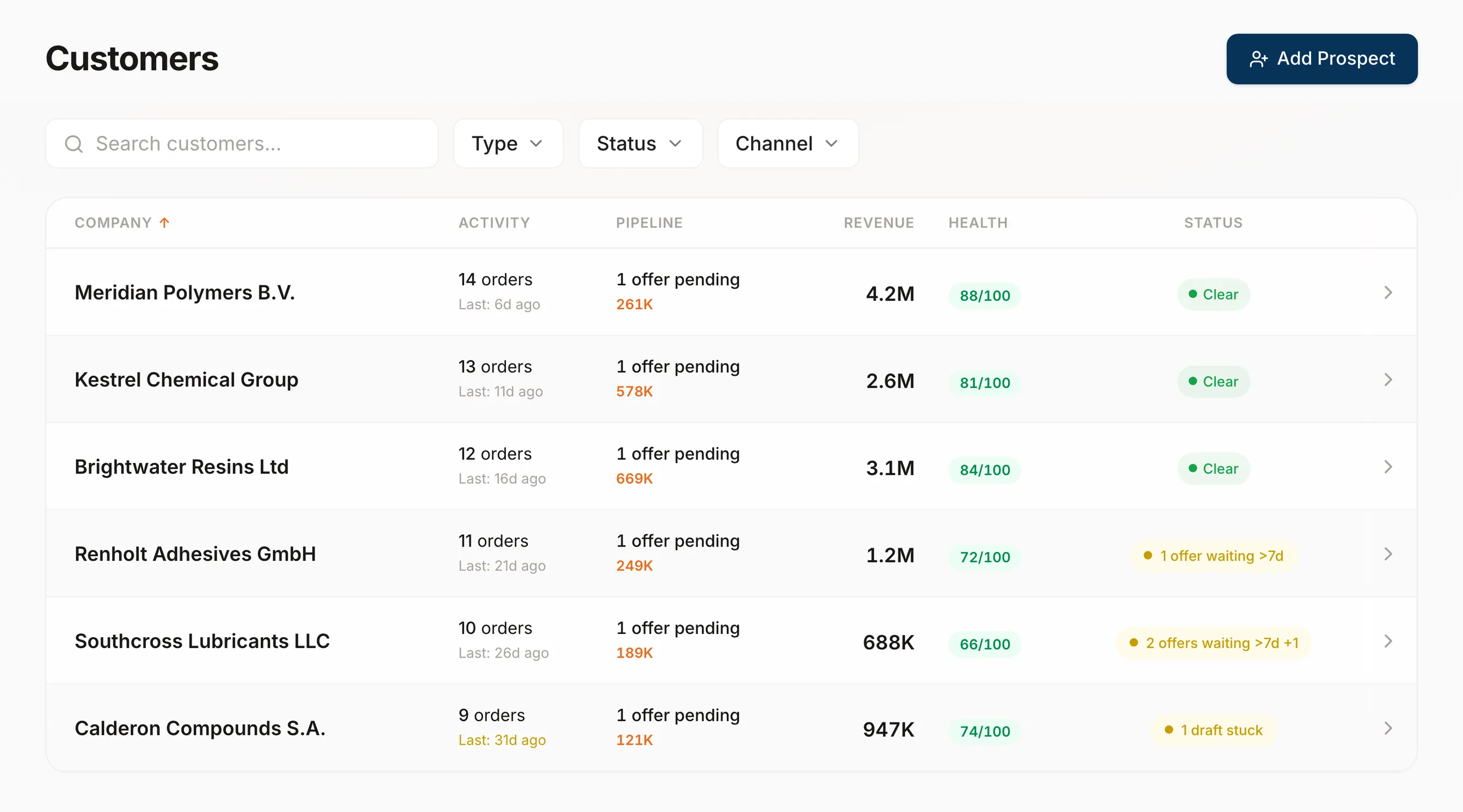The width and height of the screenshot is (1463, 812).
Task: Click the 88/100 health score badge
Action: click(985, 295)
